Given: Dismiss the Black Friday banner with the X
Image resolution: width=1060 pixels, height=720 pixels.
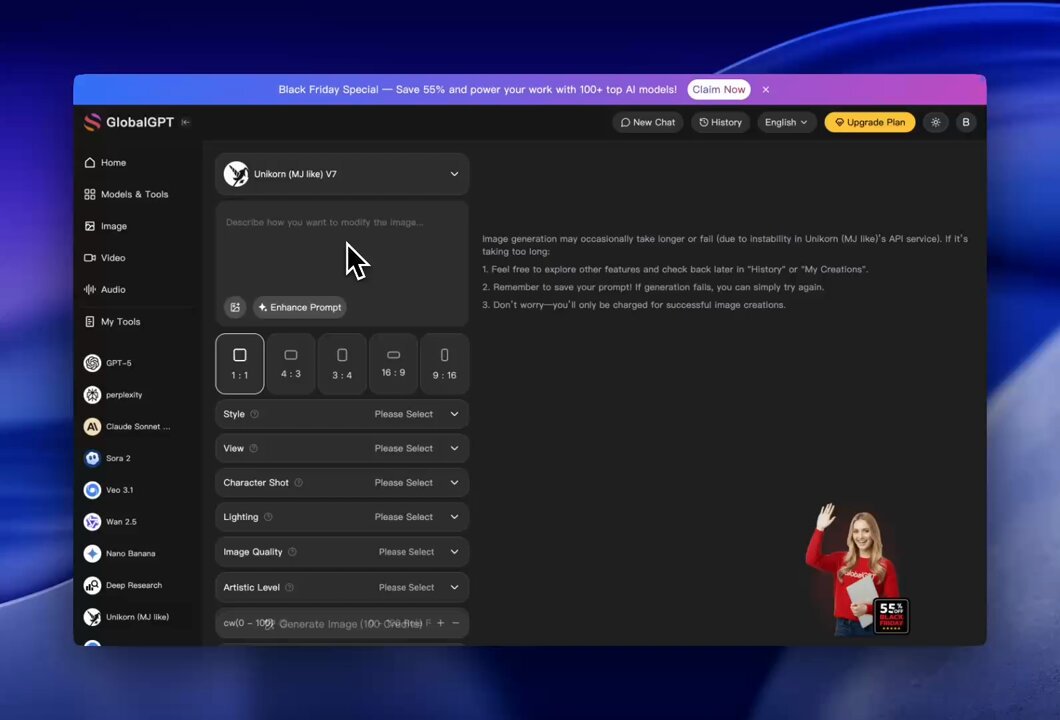Looking at the screenshot, I should click(x=766, y=89).
